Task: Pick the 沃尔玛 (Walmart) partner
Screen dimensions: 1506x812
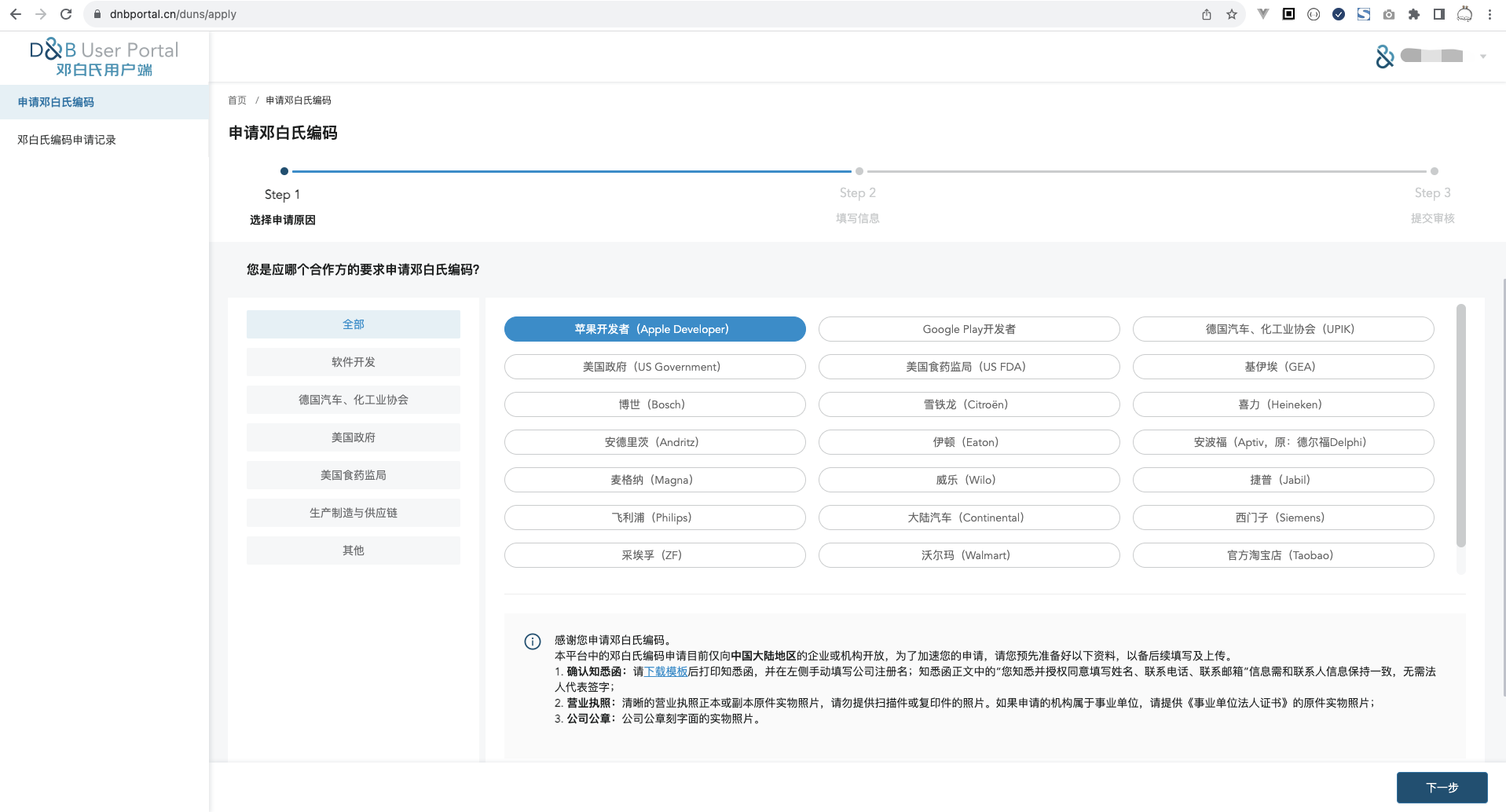Action: (969, 555)
